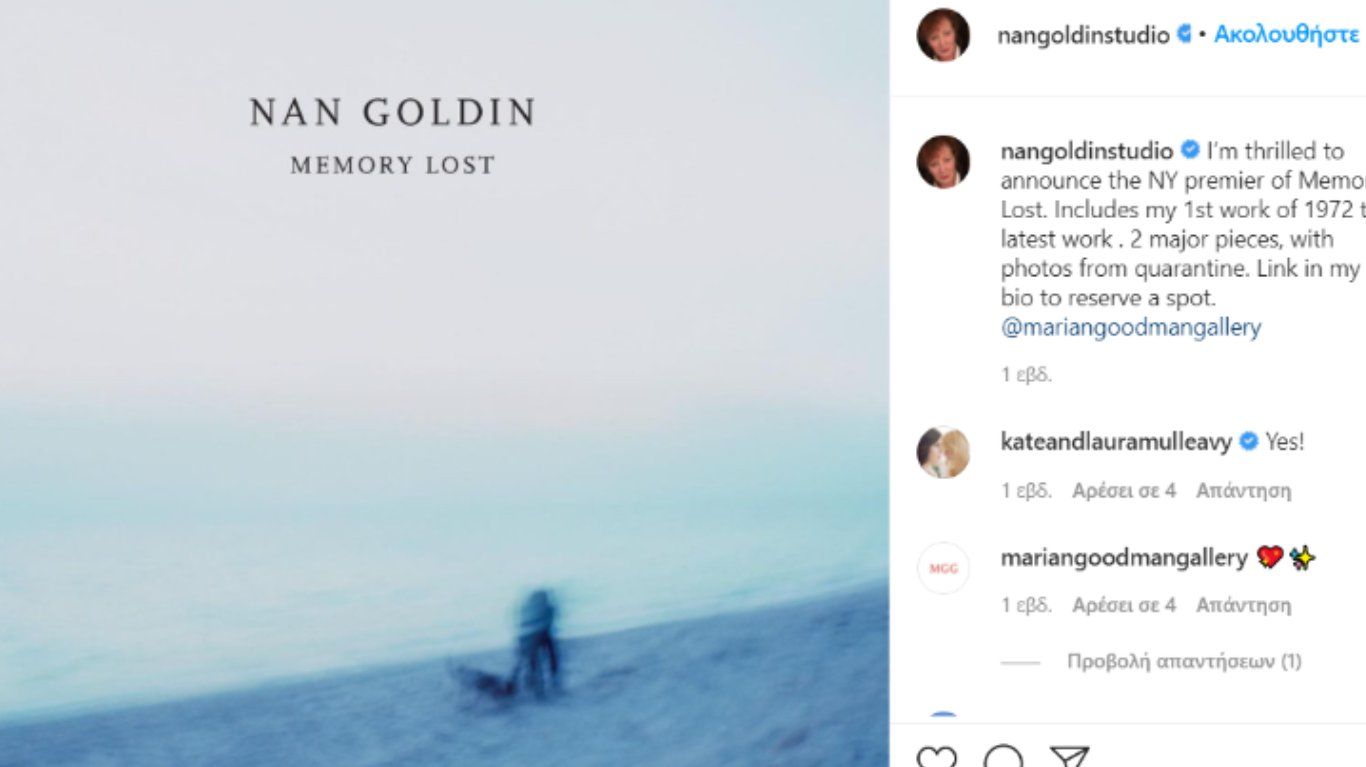Viewport: 1366px width, 767px height.
Task: Open comments with the speech bubble icon
Action: tap(1003, 756)
